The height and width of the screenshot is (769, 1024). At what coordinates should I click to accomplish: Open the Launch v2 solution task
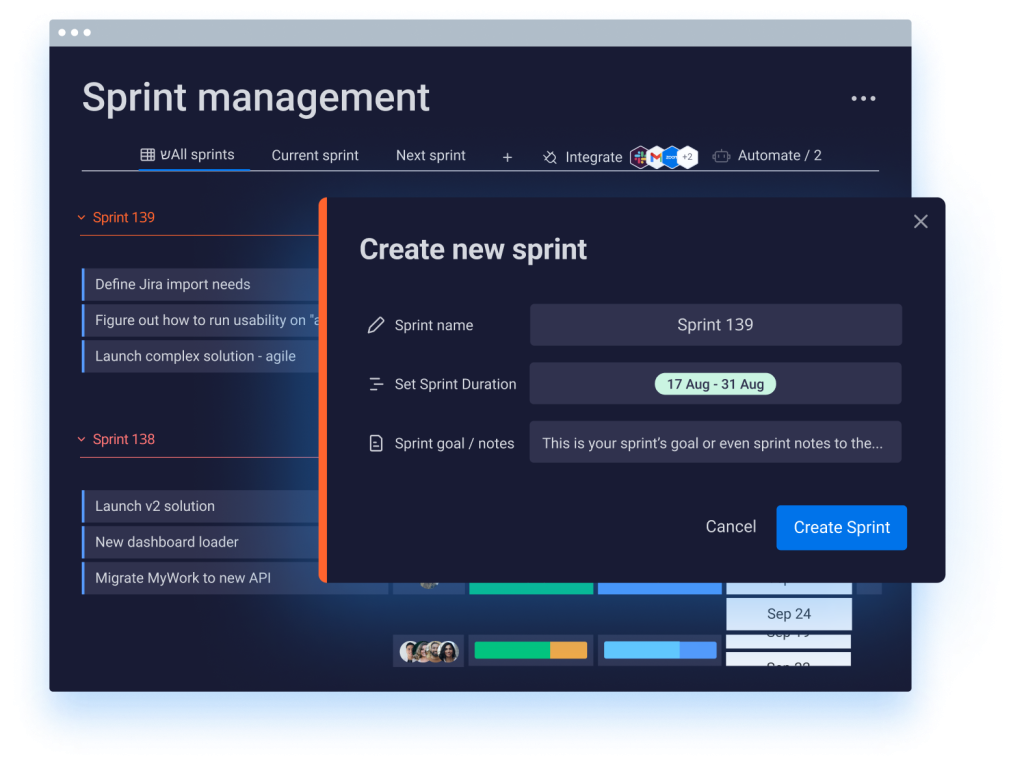[x=155, y=506]
